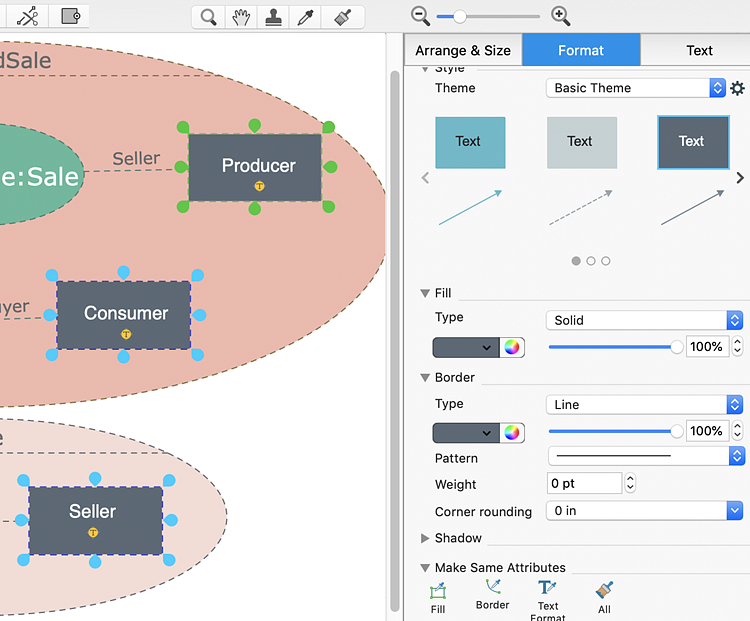The image size is (750, 621).
Task: Choose the teal Text style thumbnail
Action: [470, 143]
